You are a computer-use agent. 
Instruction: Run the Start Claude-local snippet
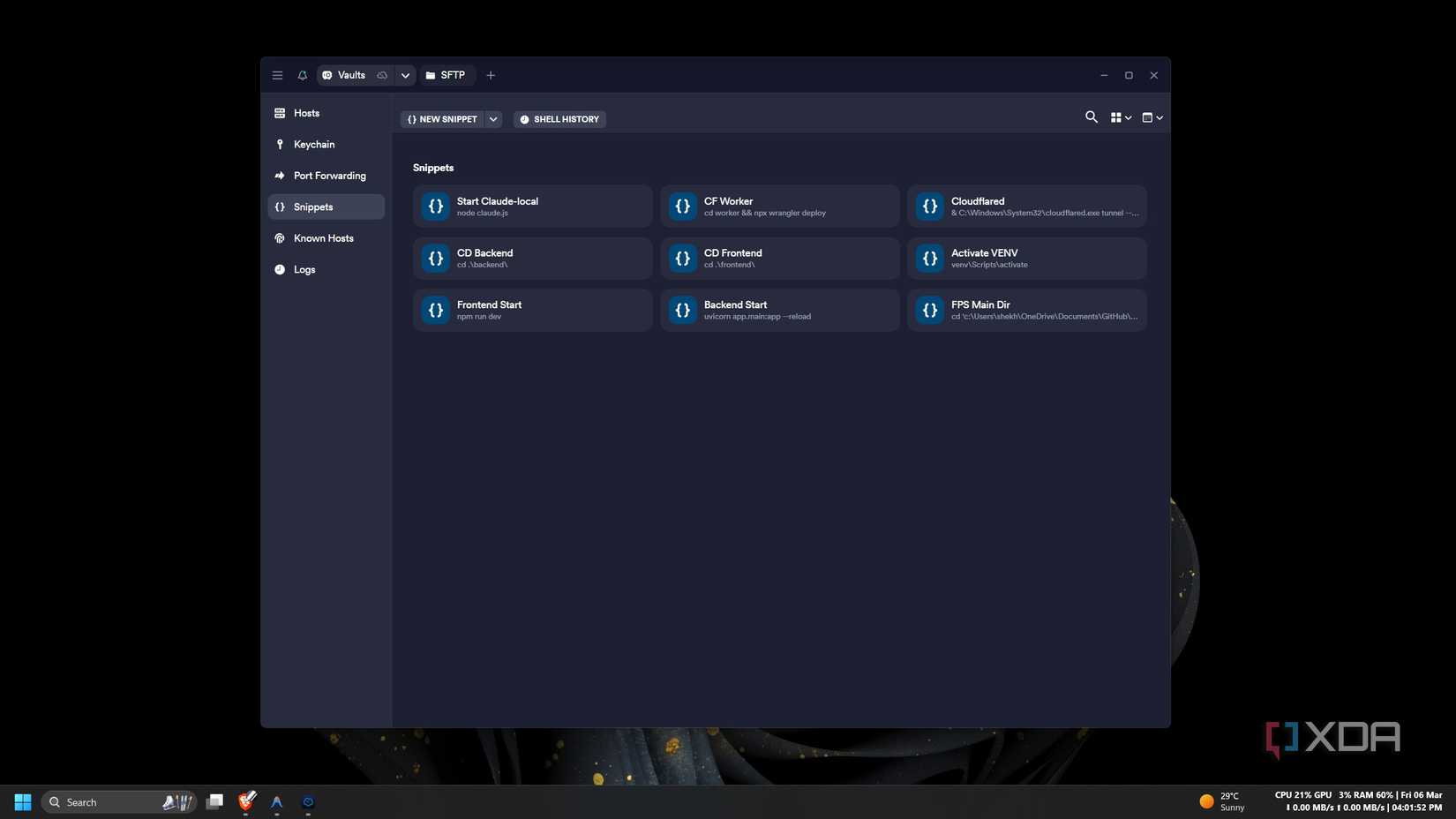click(x=531, y=206)
